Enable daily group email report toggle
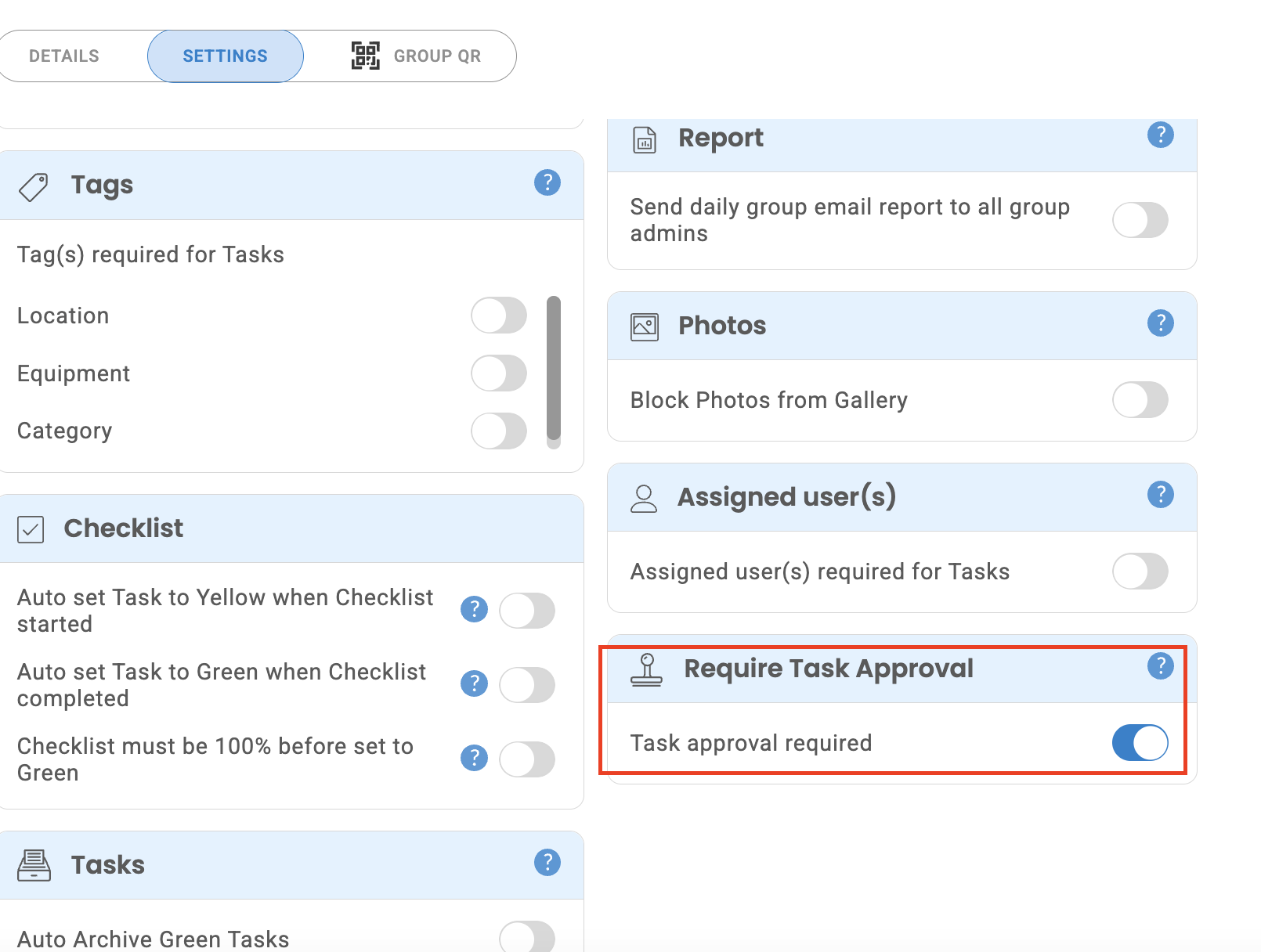The height and width of the screenshot is (952, 1261). click(1140, 220)
